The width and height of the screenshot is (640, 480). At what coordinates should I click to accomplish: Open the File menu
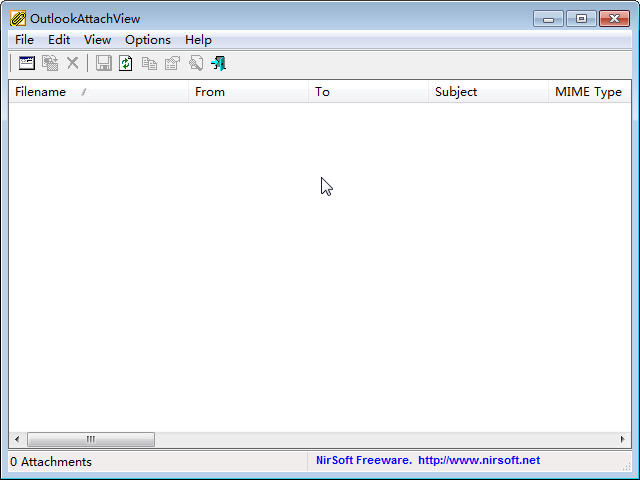coord(24,40)
